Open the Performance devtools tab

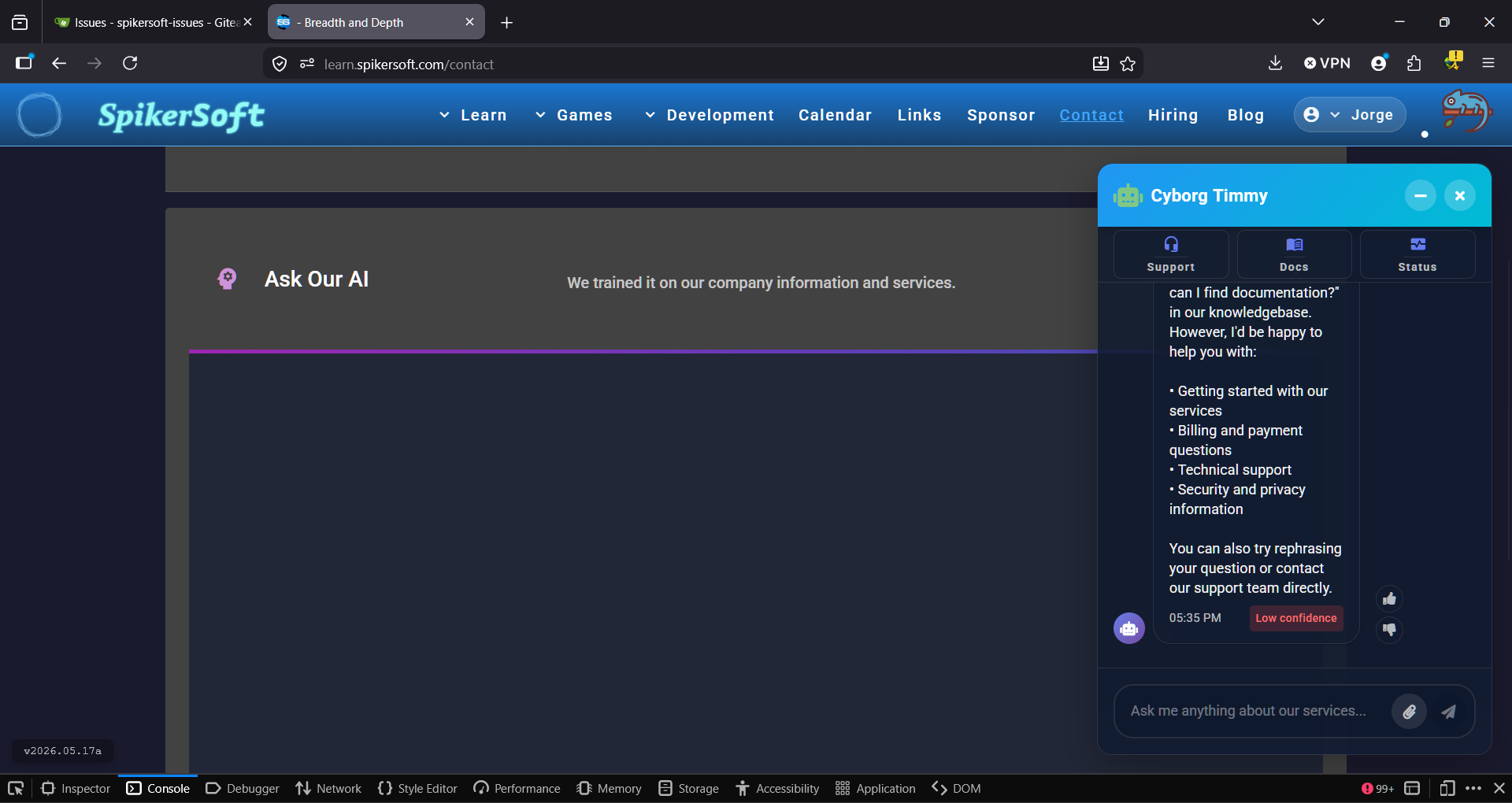click(517, 789)
